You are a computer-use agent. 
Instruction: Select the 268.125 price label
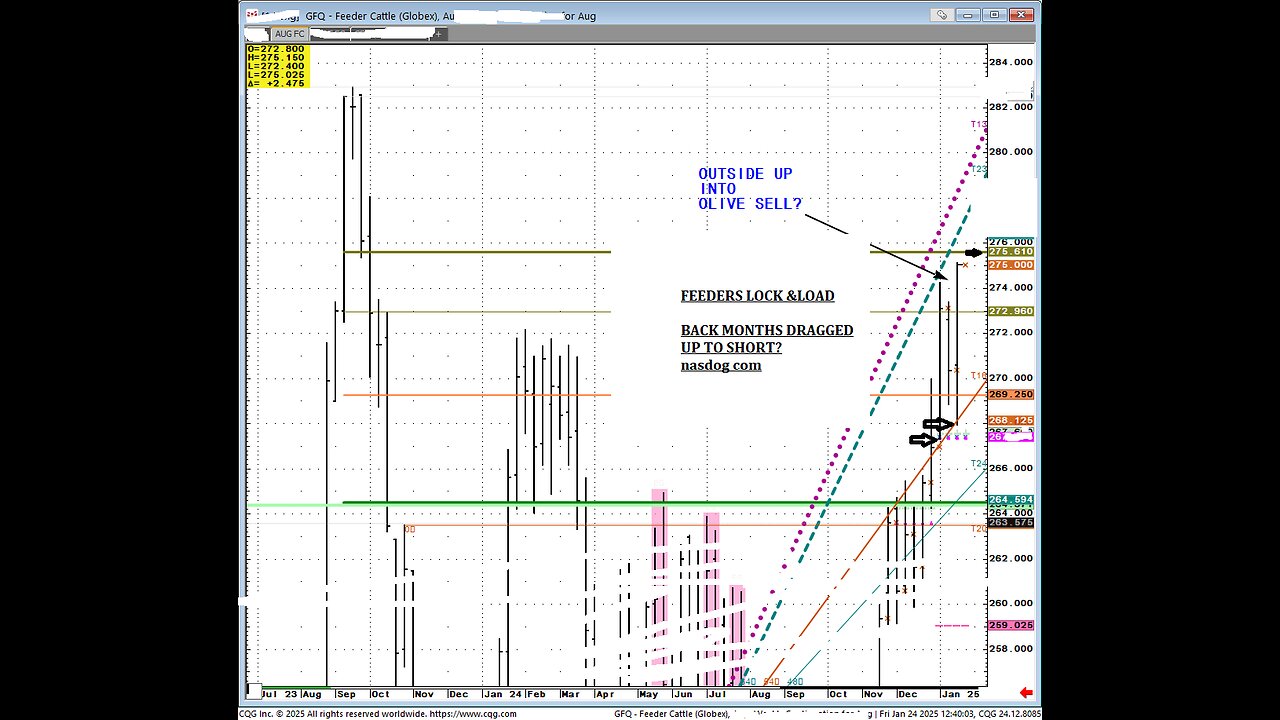point(1010,421)
